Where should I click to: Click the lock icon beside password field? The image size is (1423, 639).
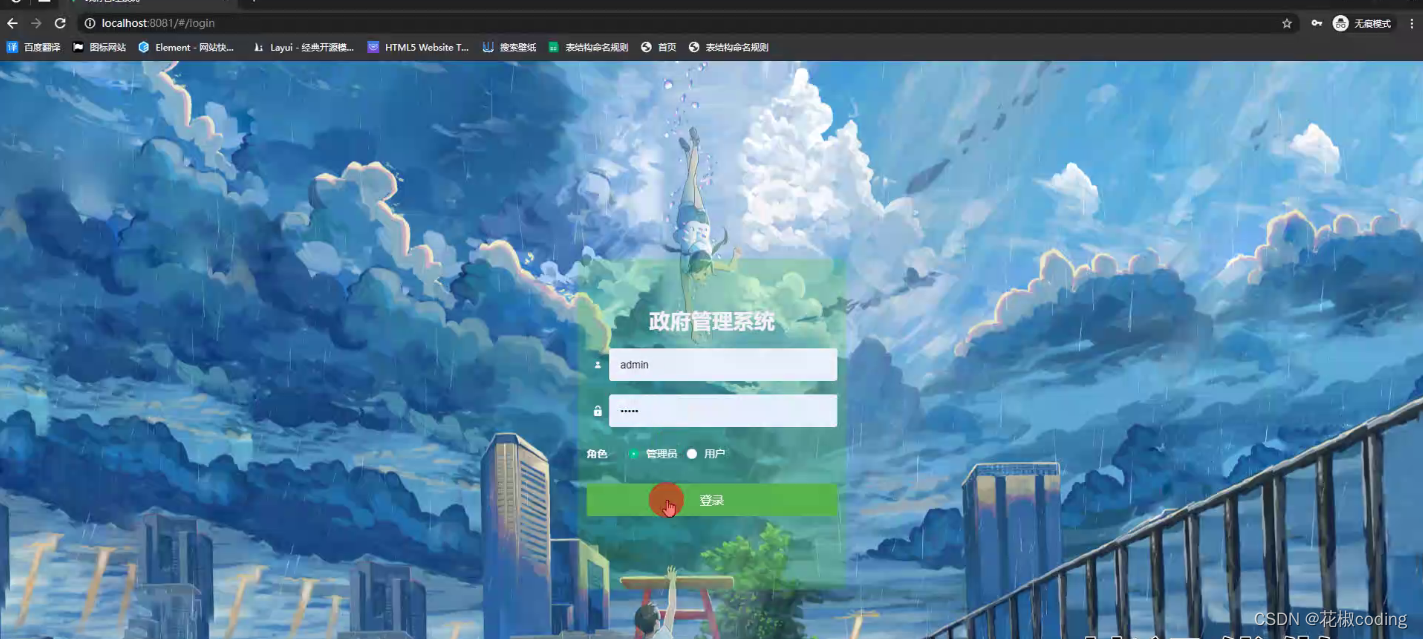[x=597, y=410]
